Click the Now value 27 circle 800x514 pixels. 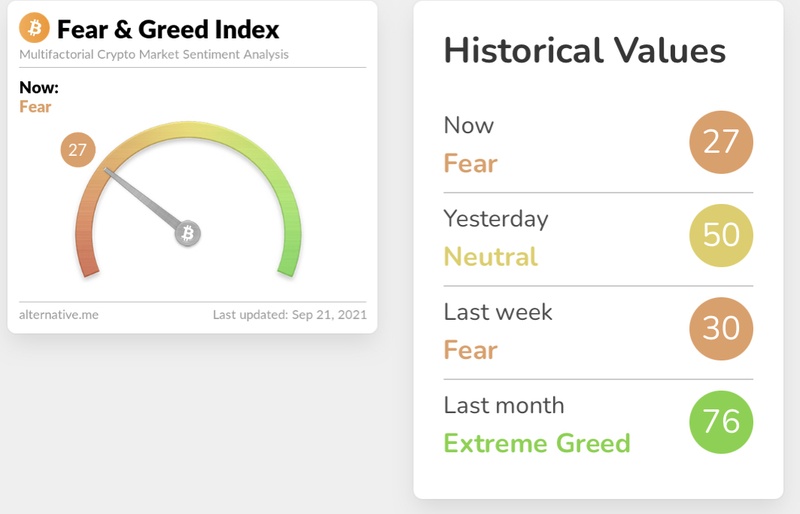pyautogui.click(x=720, y=142)
